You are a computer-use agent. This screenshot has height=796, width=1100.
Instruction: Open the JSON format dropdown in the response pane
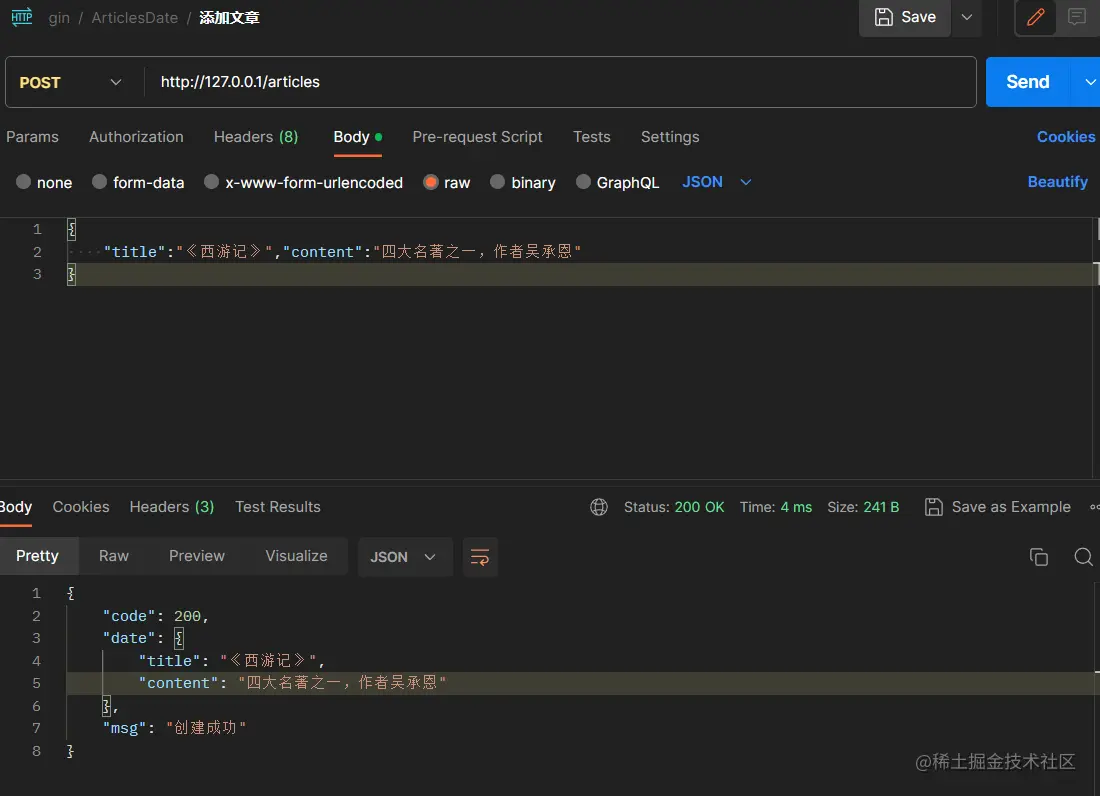pos(405,557)
